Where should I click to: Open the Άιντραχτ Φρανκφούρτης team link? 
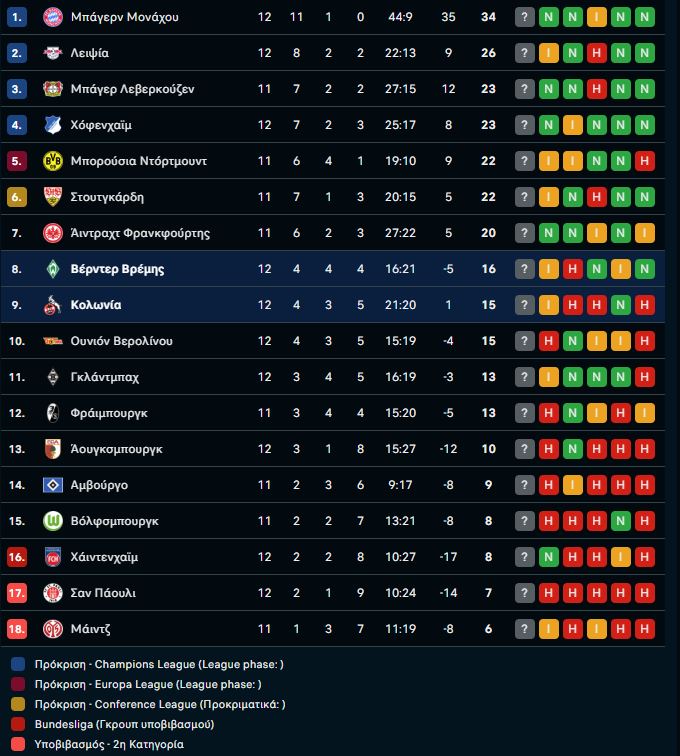click(x=140, y=233)
